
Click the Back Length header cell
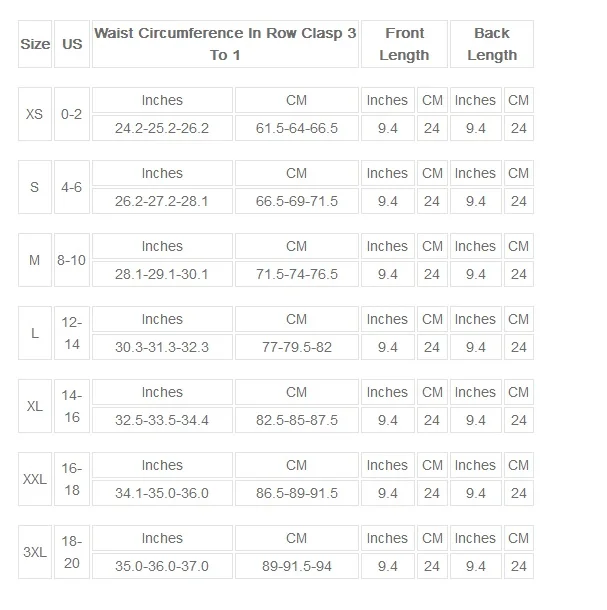tap(492, 44)
